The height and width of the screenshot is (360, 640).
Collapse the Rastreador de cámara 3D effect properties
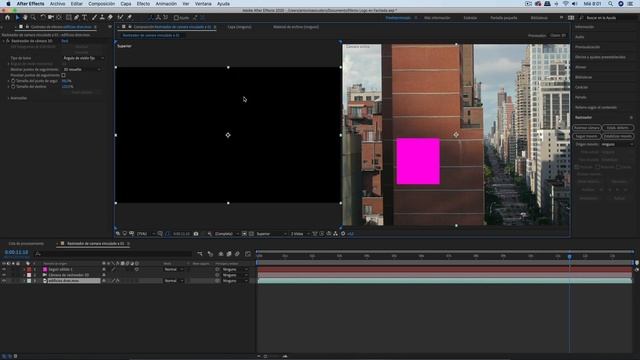[4, 41]
